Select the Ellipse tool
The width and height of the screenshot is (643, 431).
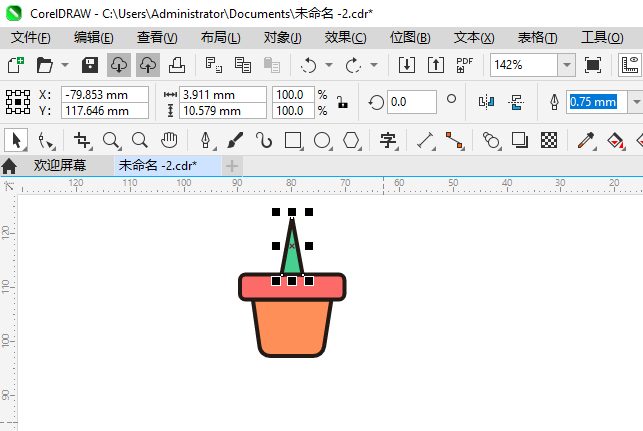point(322,141)
